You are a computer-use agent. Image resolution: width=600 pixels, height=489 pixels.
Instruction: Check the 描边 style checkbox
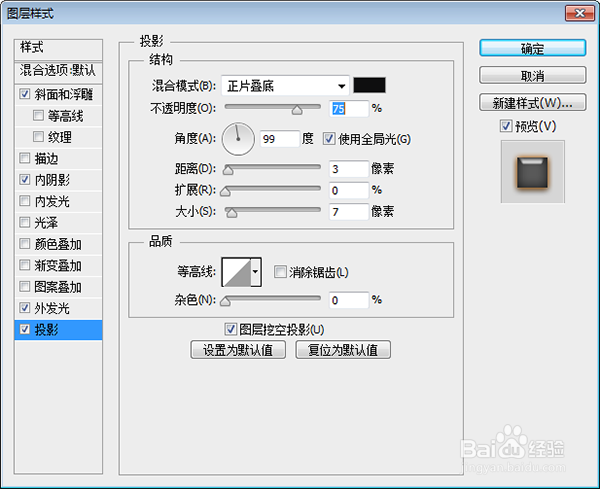click(x=25, y=158)
